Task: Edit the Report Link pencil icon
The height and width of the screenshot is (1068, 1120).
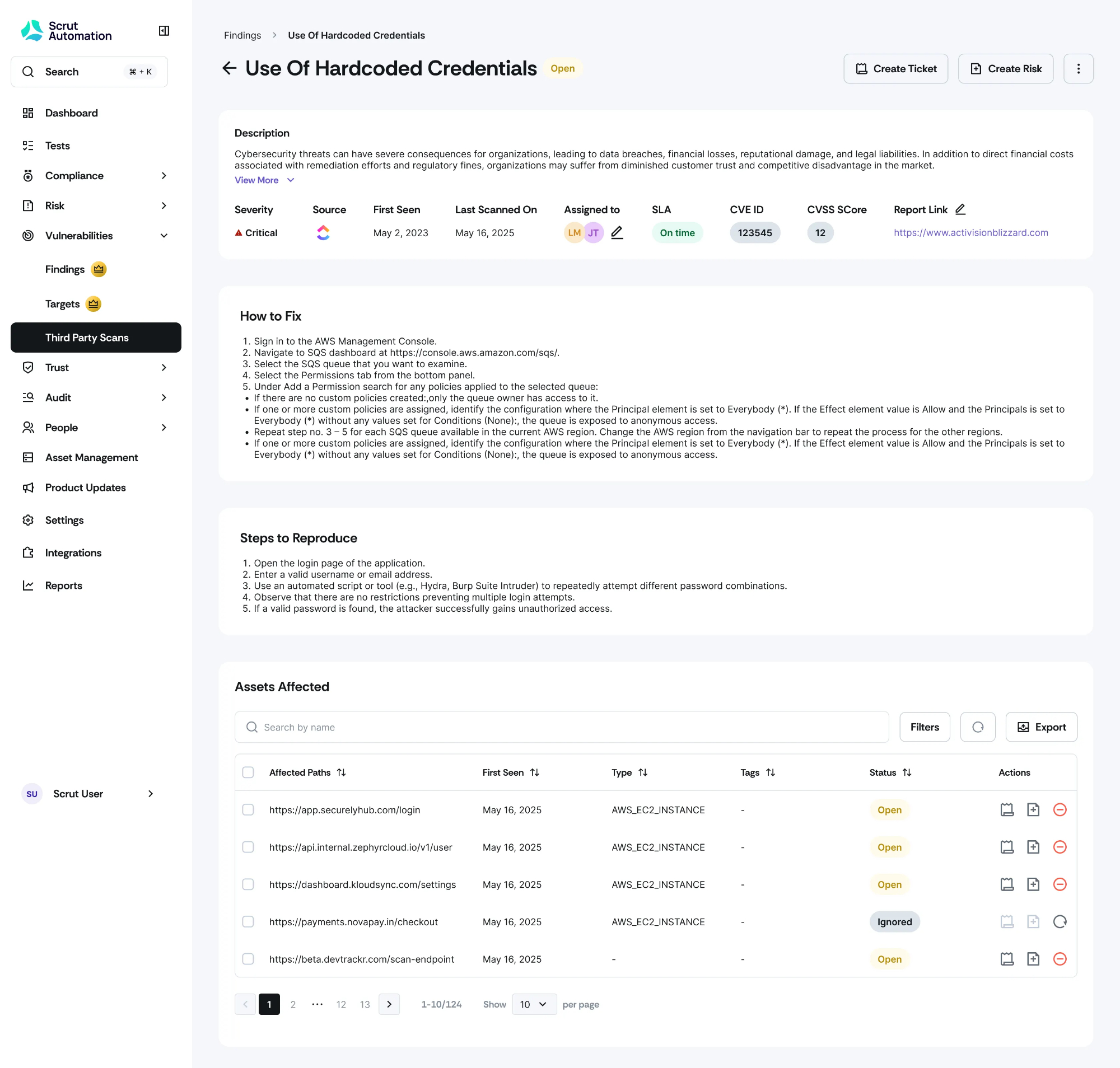Action: point(960,209)
